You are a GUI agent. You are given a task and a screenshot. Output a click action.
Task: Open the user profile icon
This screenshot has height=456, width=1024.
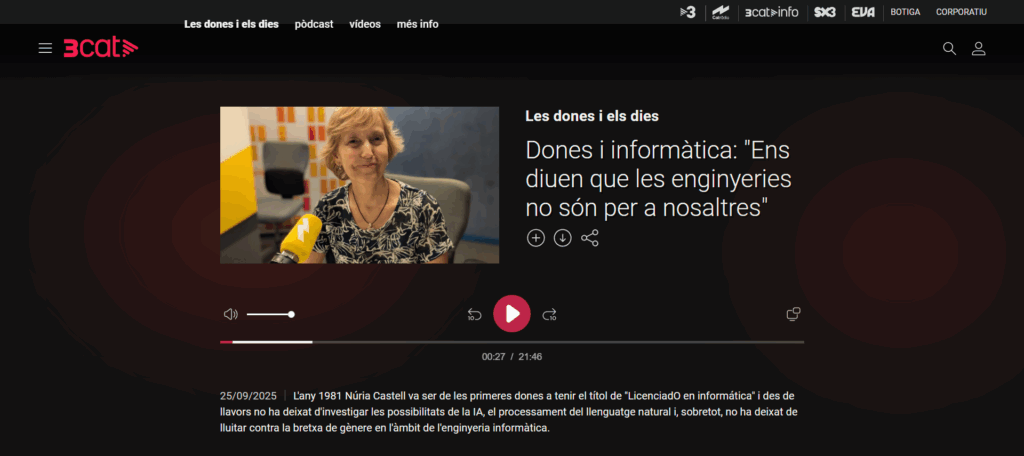point(979,48)
